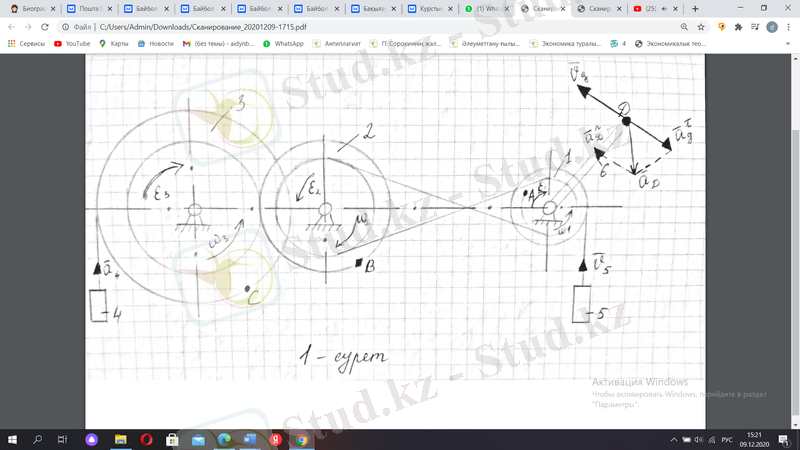The height and width of the screenshot is (450, 800).
Task: Mute audio on the (25) YouTube tab
Action: point(664,9)
